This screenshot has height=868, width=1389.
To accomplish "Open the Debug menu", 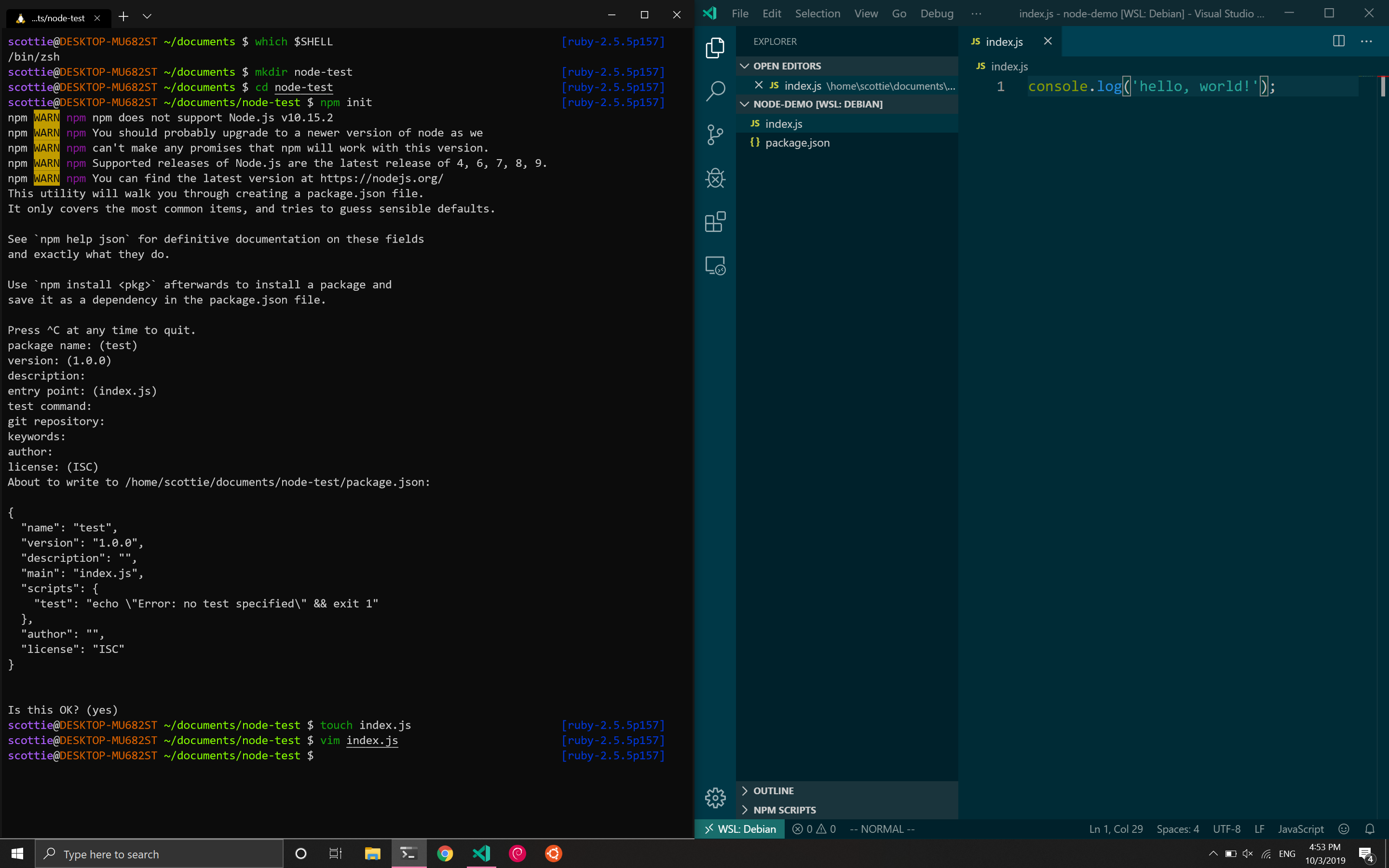I will [937, 13].
